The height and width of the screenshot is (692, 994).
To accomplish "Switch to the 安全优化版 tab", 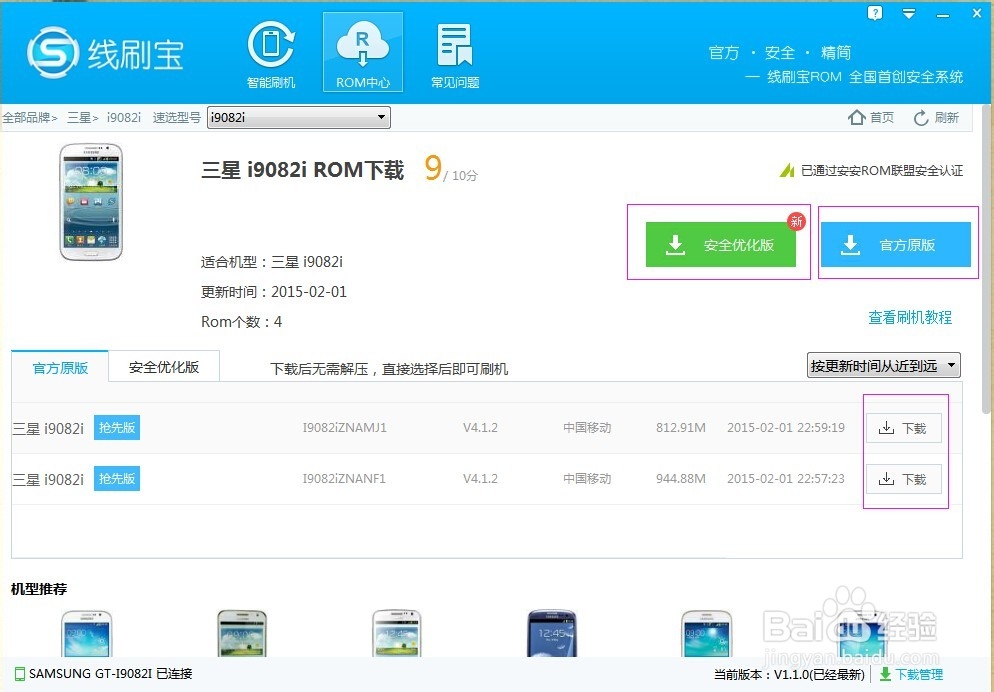I will (x=164, y=367).
